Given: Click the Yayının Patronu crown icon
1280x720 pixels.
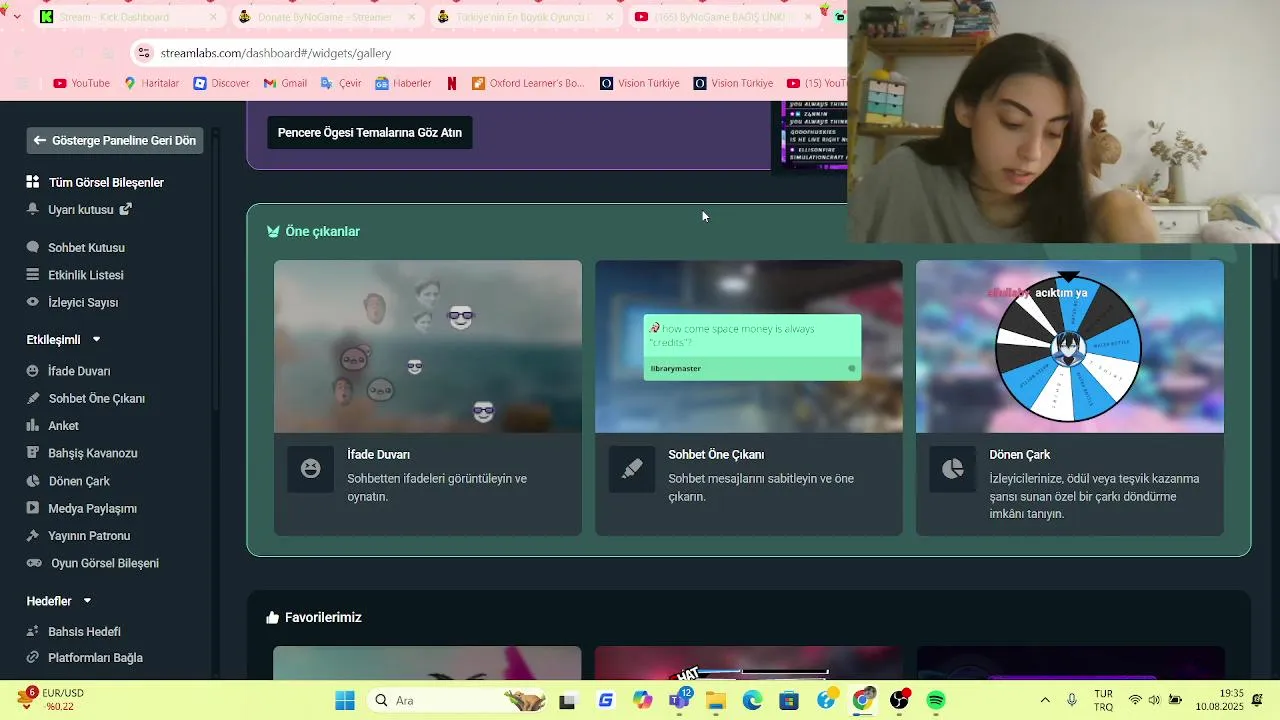Looking at the screenshot, I should pos(33,536).
